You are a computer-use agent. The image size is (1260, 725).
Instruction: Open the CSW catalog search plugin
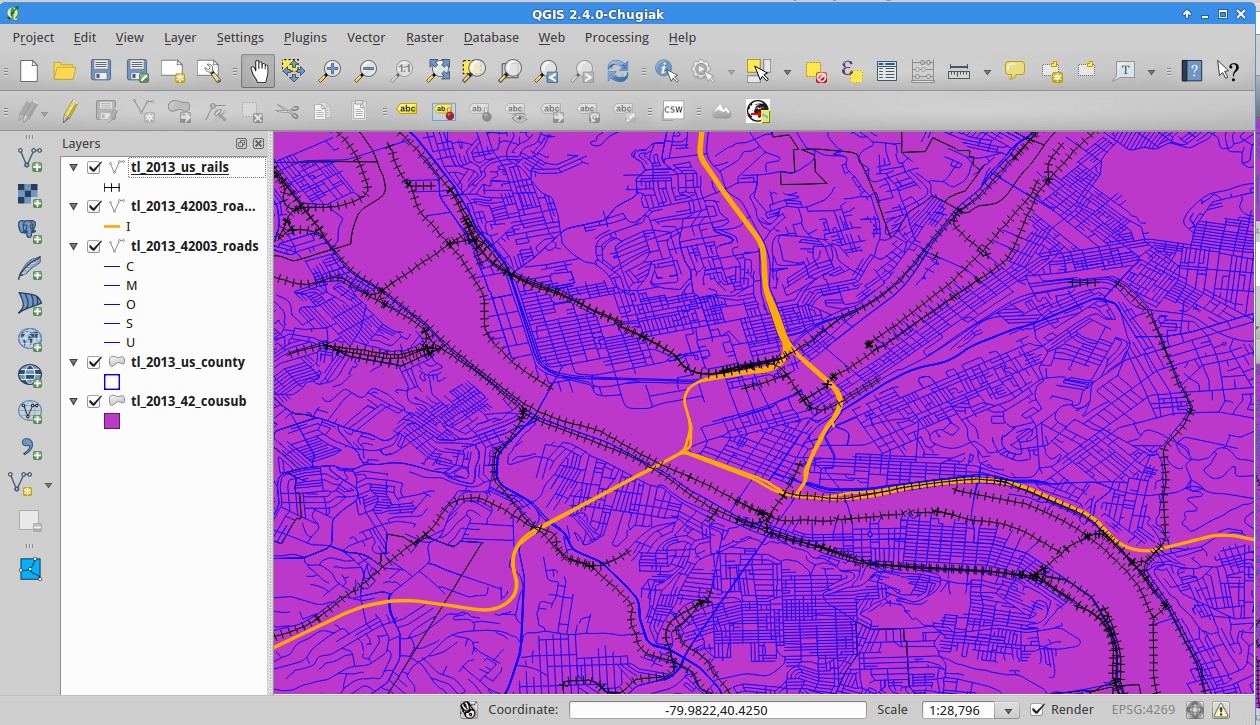tap(673, 111)
